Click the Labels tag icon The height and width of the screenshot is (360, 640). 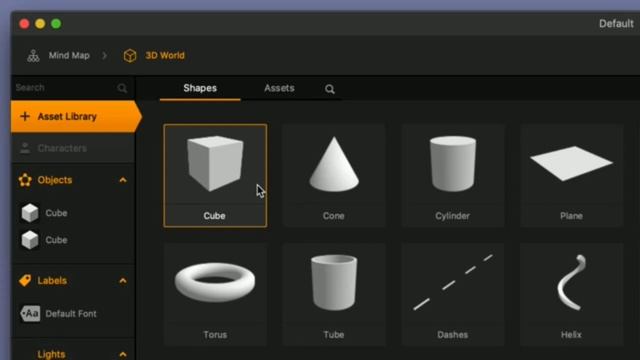pos(25,280)
